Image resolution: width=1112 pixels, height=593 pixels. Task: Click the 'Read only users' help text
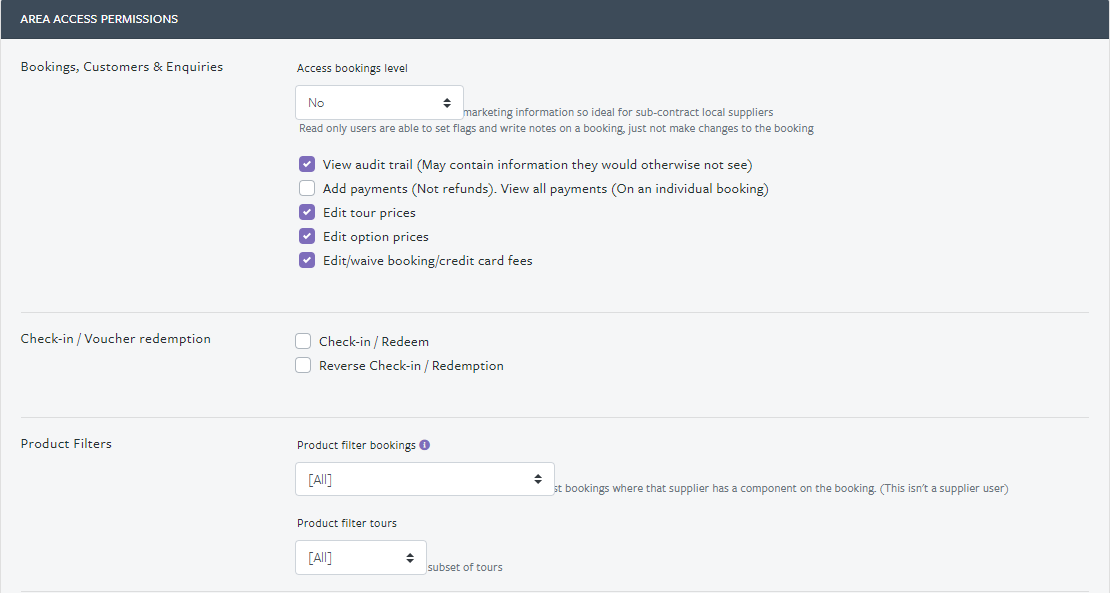coord(557,128)
